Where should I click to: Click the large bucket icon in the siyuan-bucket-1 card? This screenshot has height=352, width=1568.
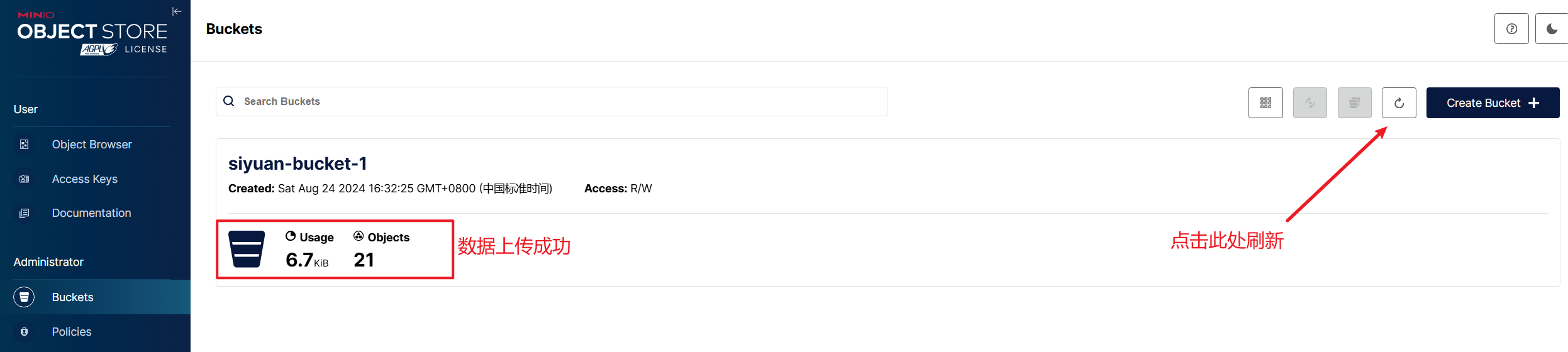tap(247, 249)
